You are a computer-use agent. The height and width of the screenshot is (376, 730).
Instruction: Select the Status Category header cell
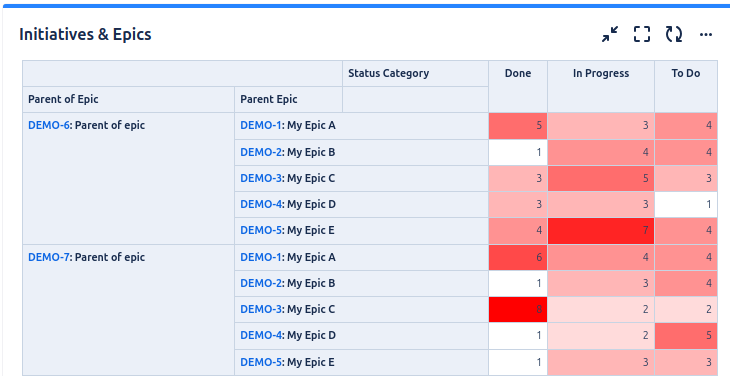(415, 73)
